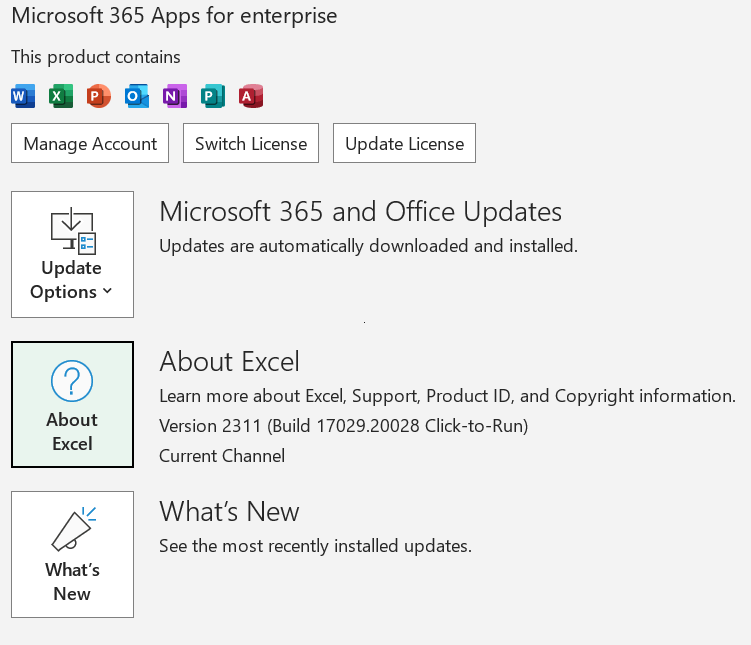
Task: Click the Access app icon
Action: [251, 96]
